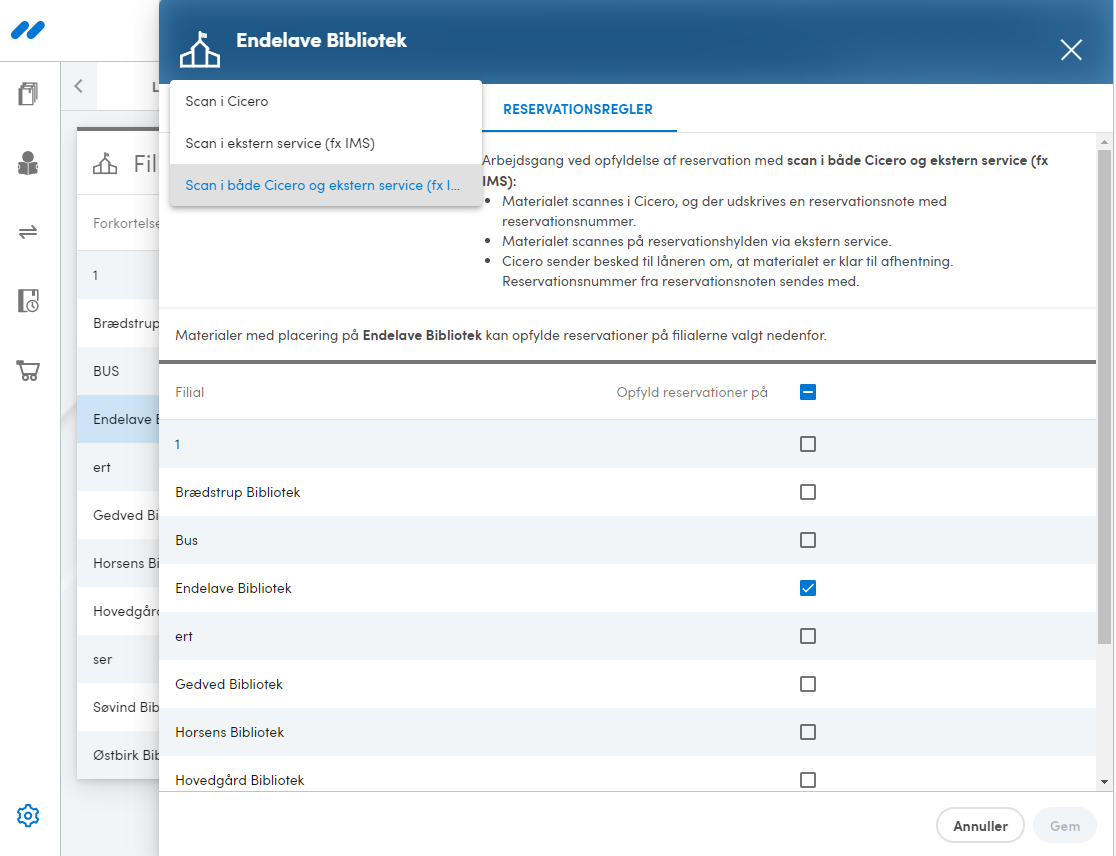Click 'Endelave Bibliotek' name in dialog table
Image resolution: width=1116 pixels, height=856 pixels.
(x=233, y=588)
